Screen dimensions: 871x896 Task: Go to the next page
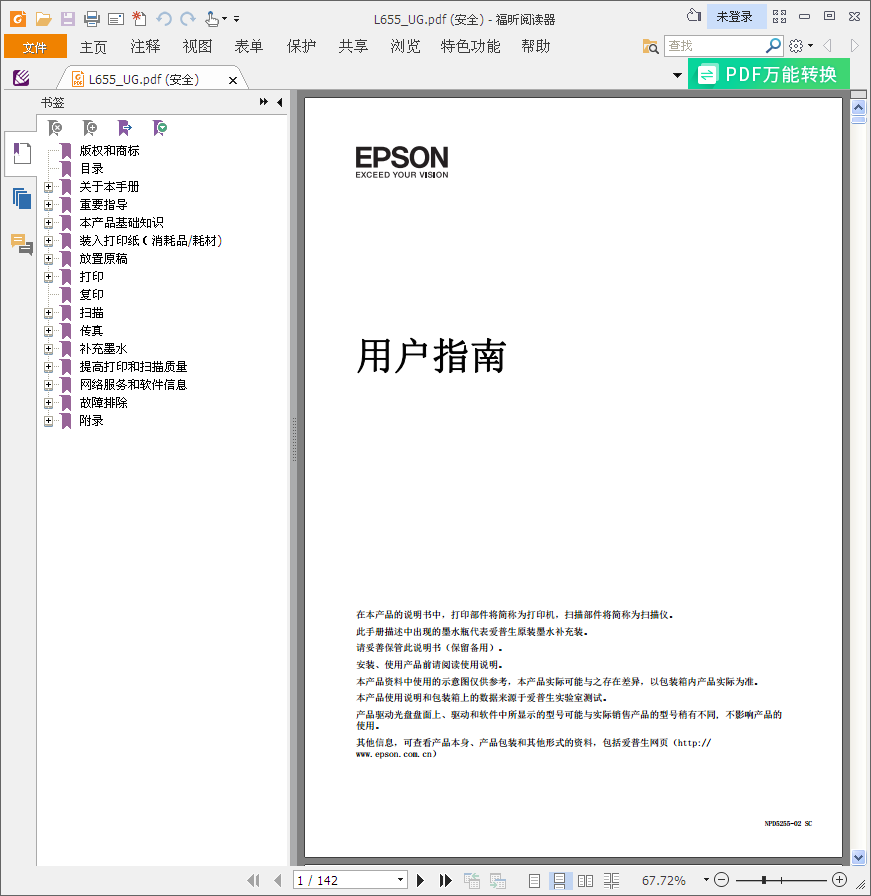421,880
